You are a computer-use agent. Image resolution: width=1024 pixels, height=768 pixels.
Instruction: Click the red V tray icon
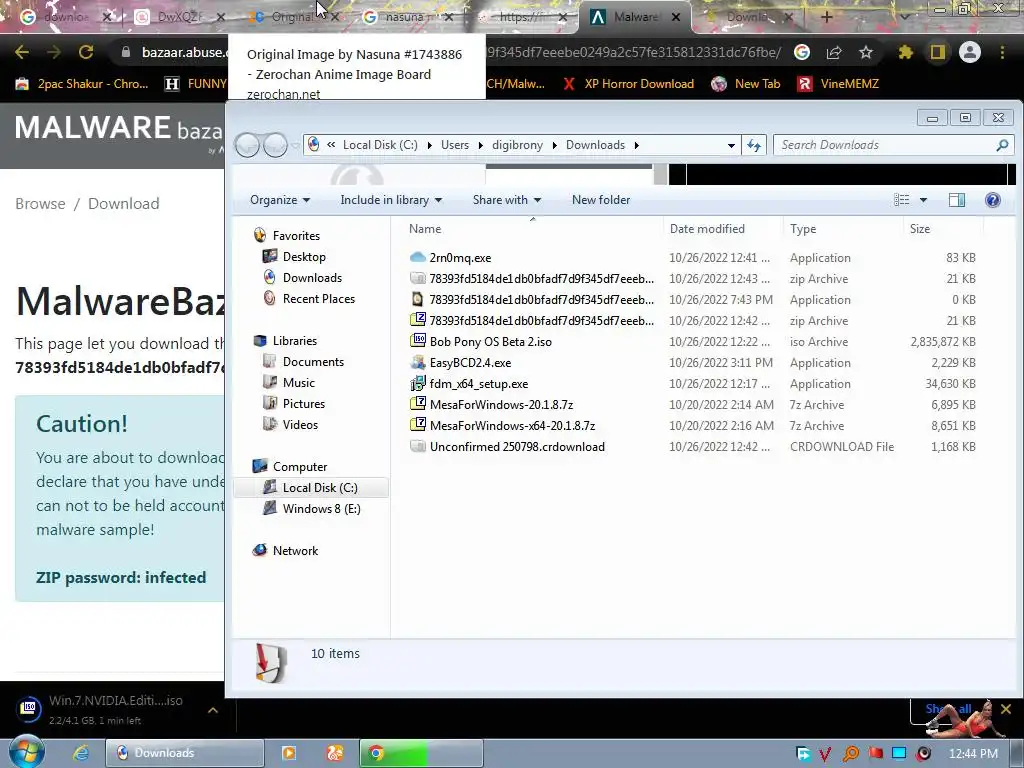coord(825,754)
